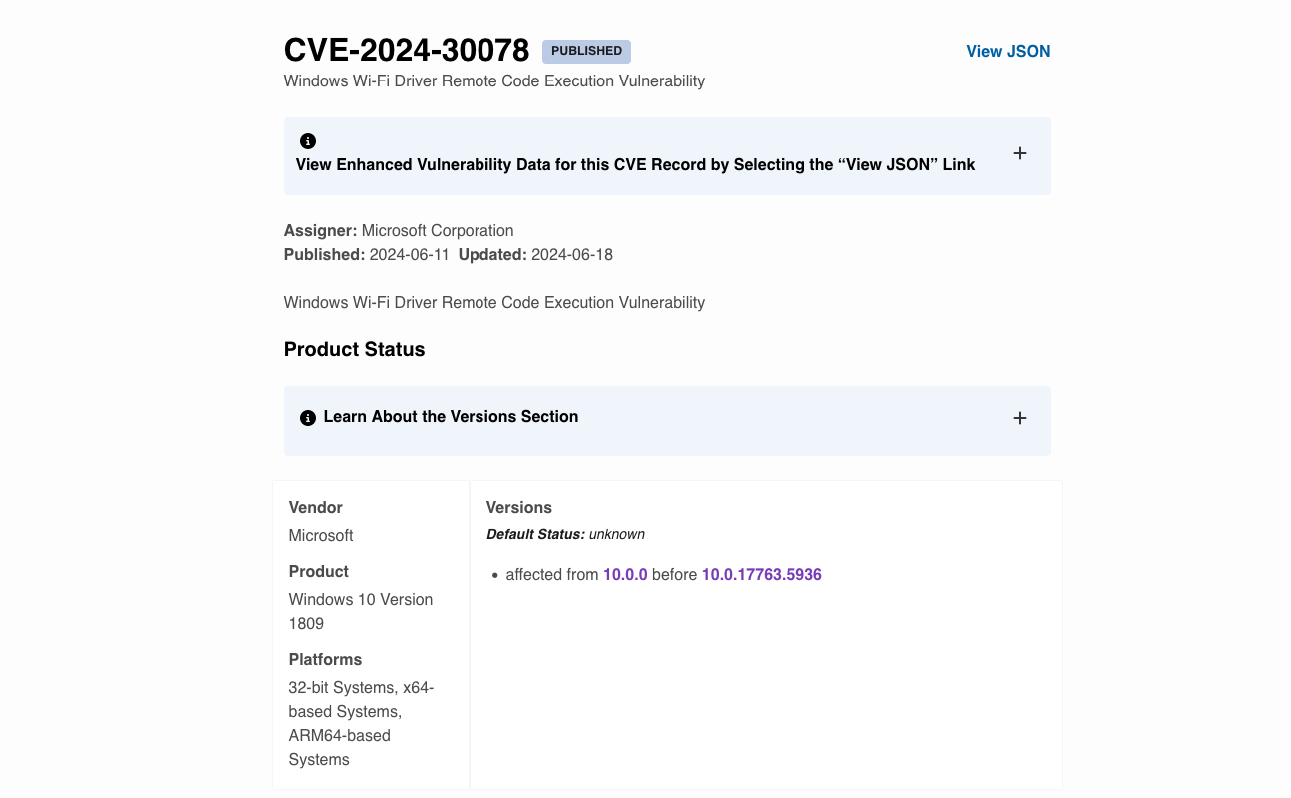Select the Microsoft vendor name
This screenshot has width=1291, height=798.
(321, 535)
